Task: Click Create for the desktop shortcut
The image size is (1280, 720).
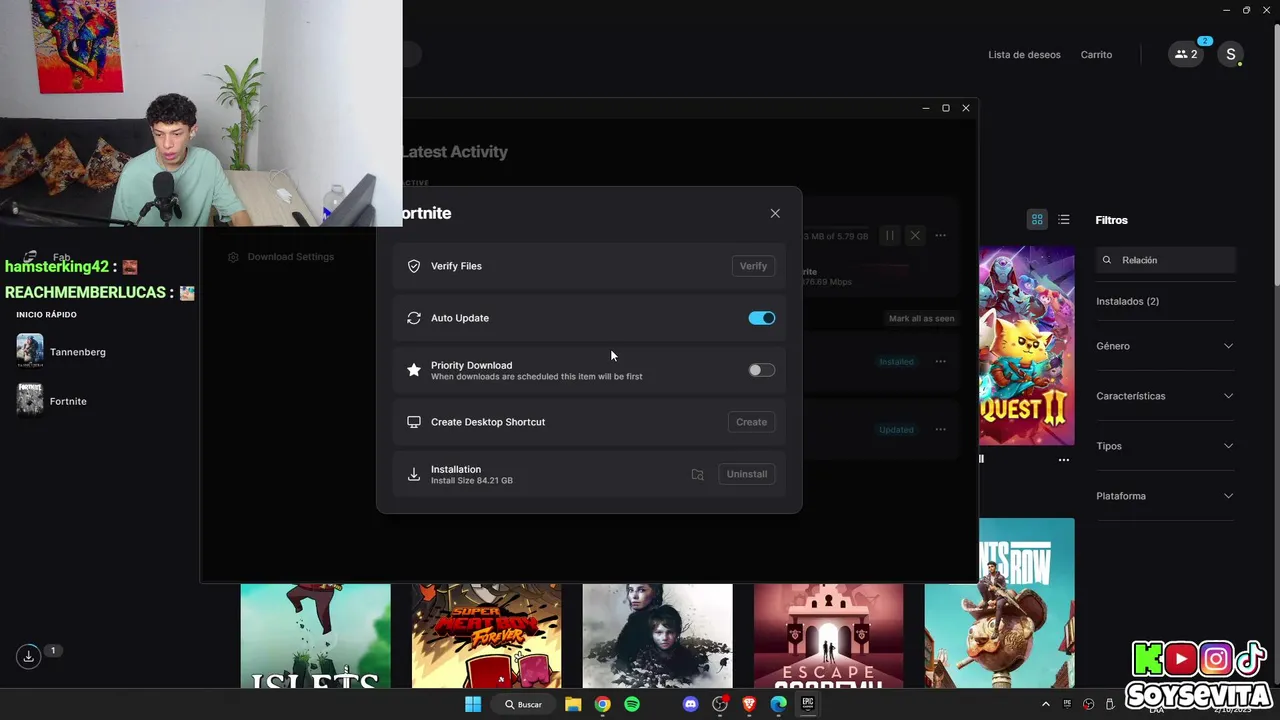Action: (751, 422)
